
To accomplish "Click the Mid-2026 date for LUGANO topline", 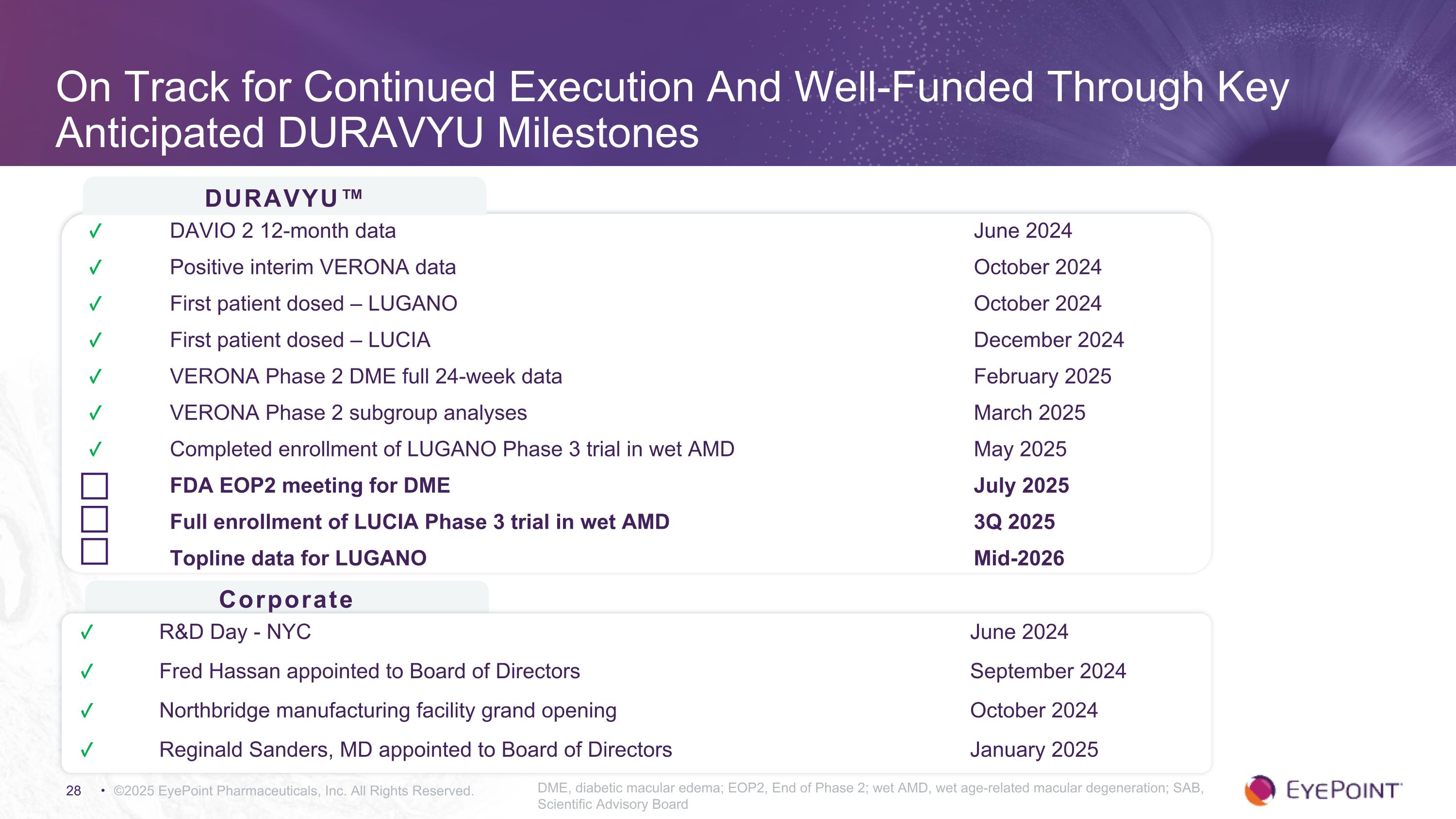I will [x=1019, y=558].
